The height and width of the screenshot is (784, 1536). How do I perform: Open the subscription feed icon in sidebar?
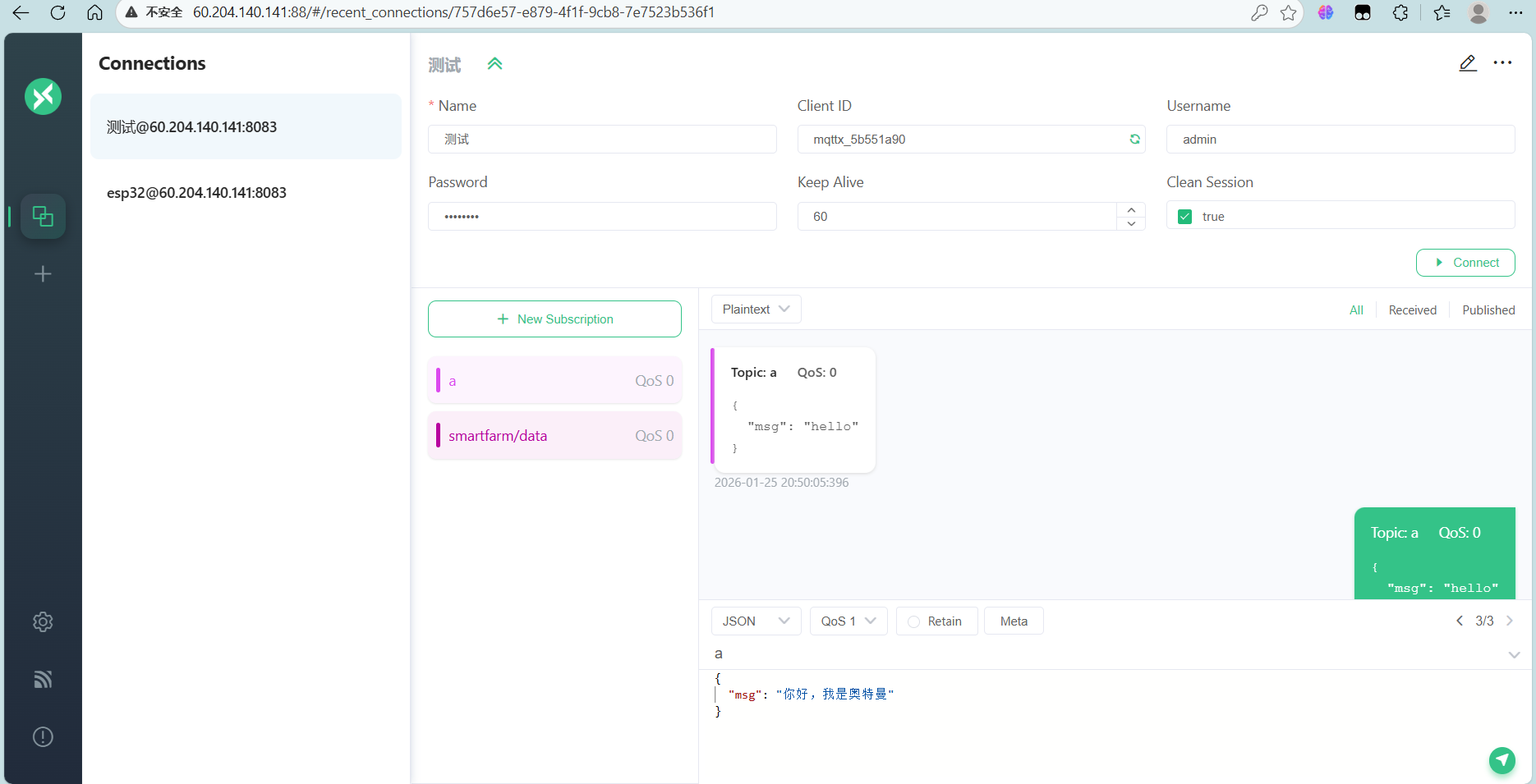pos(43,679)
